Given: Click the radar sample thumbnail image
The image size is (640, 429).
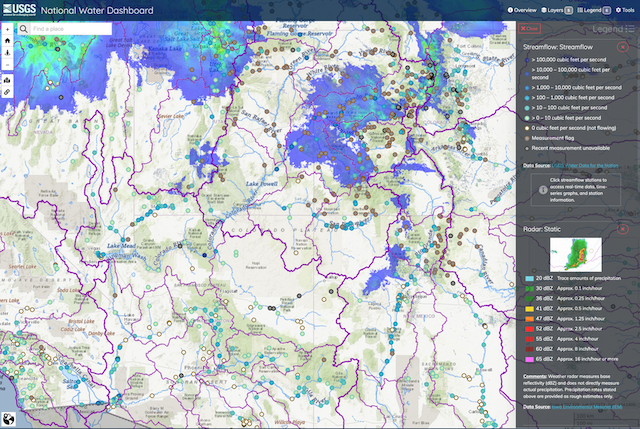Looking at the screenshot, I should click(x=576, y=255).
